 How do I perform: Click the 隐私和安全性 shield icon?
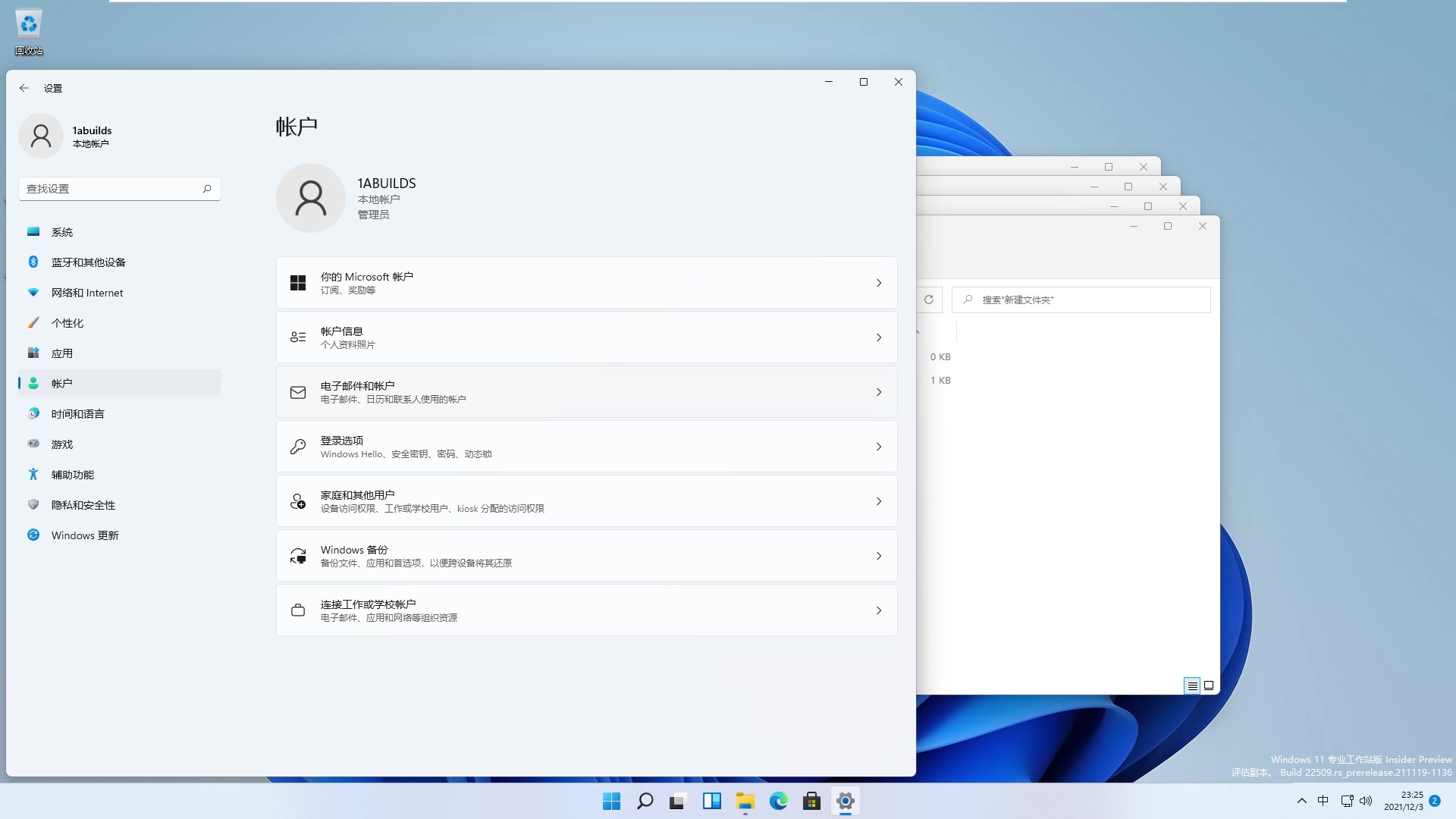(33, 504)
